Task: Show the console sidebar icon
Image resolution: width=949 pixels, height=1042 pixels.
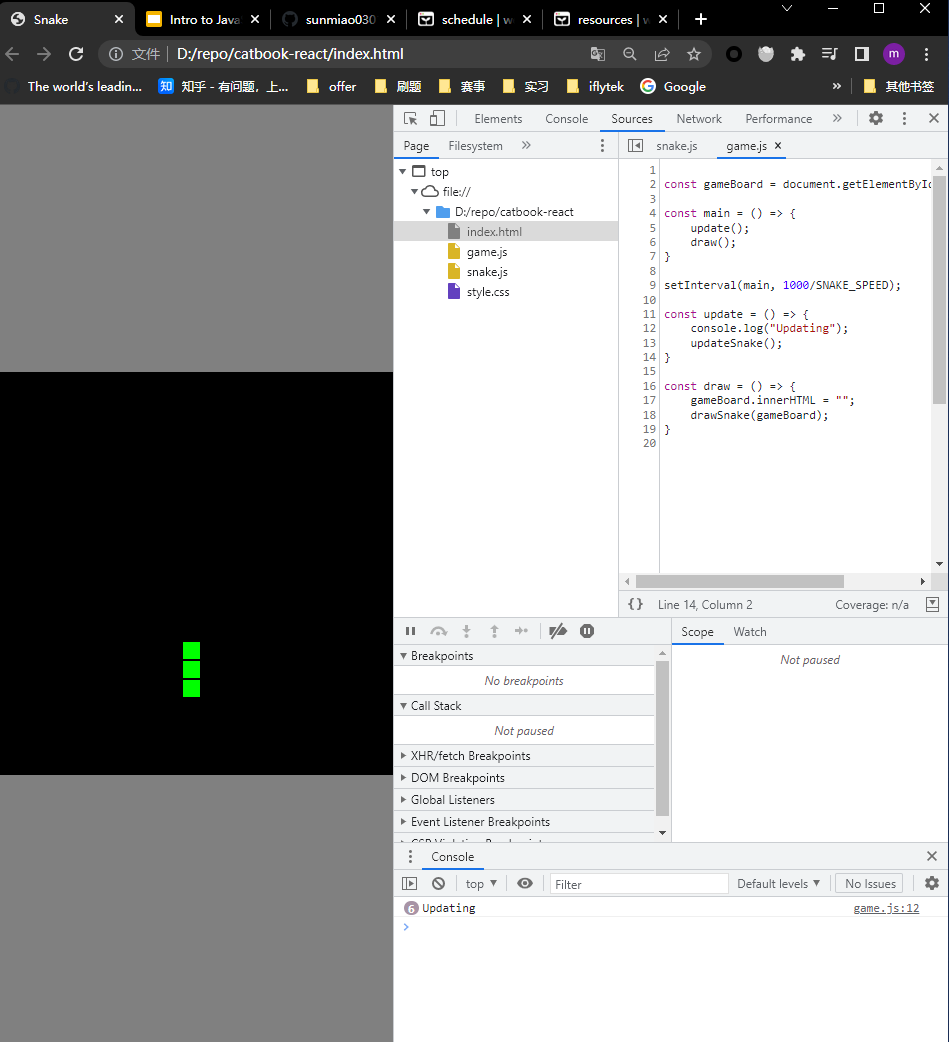Action: 409,884
